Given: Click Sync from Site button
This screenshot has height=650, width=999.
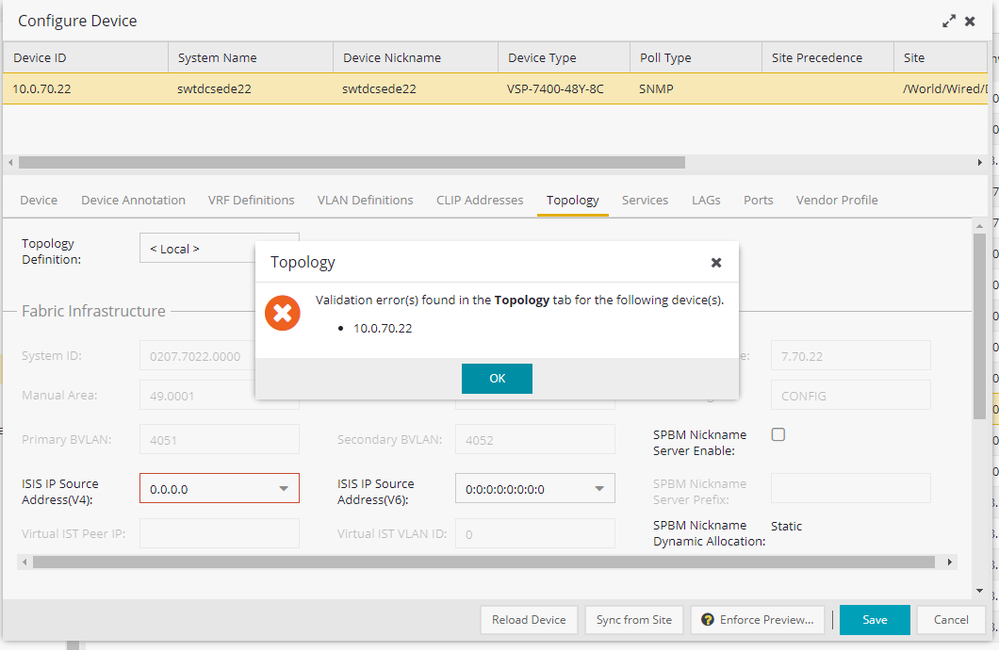Looking at the screenshot, I should click(x=634, y=620).
